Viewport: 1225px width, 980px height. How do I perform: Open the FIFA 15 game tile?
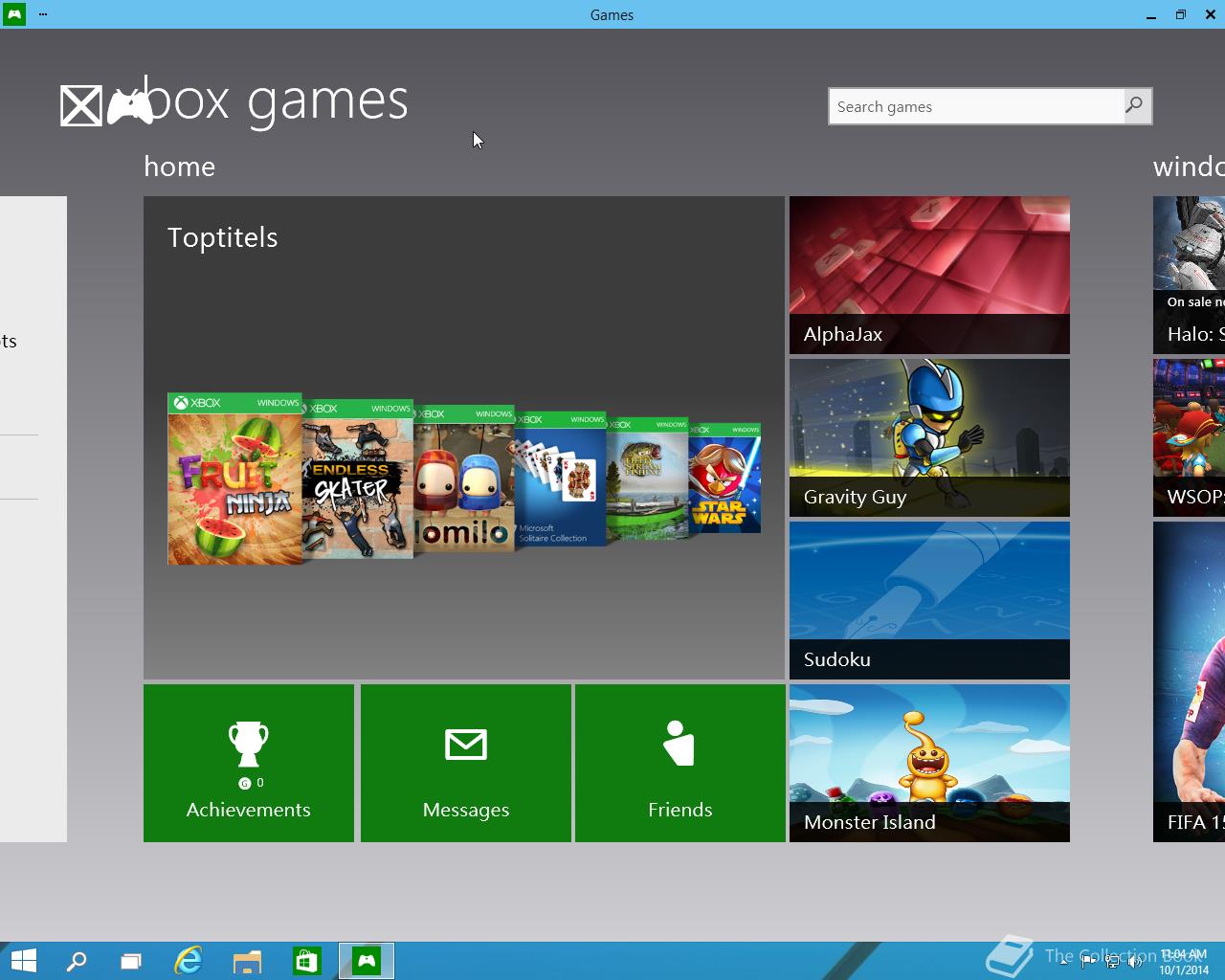click(x=1189, y=681)
